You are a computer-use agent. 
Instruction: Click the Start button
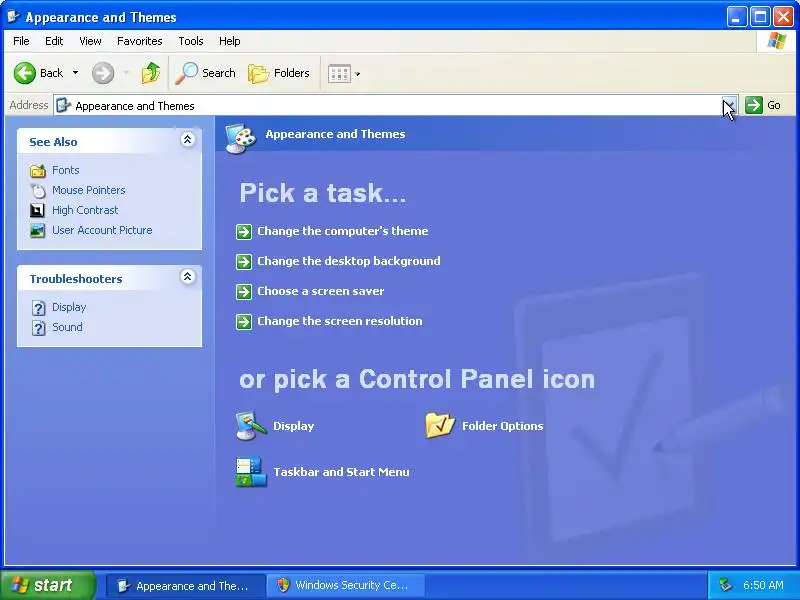pos(47,585)
